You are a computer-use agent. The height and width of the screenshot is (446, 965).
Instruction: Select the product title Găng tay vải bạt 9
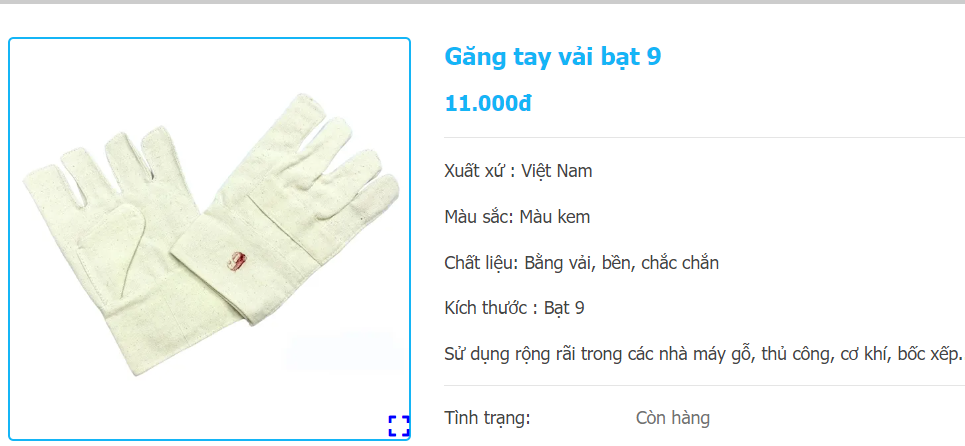click(x=553, y=57)
